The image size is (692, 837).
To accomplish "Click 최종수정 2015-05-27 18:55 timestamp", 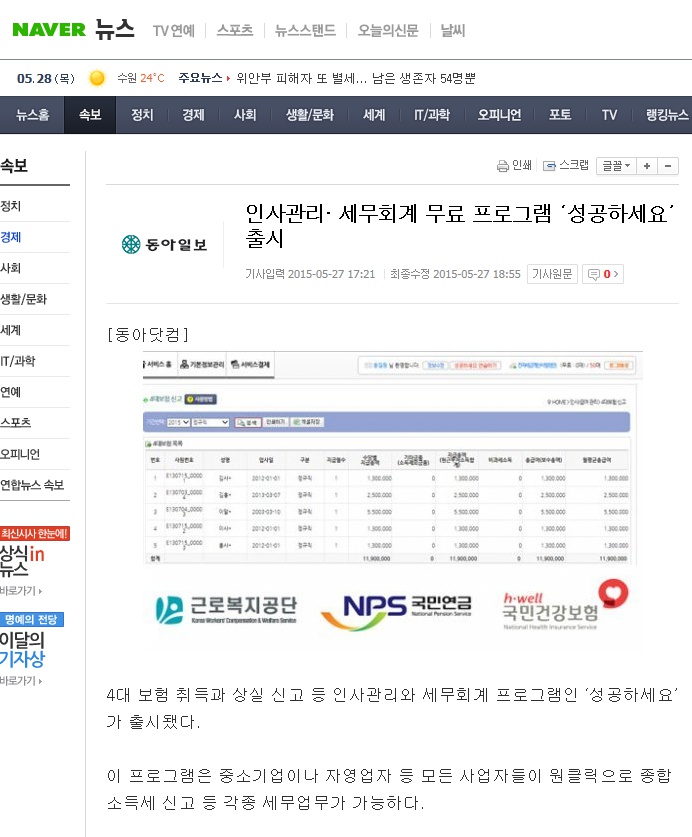I will point(455,274).
